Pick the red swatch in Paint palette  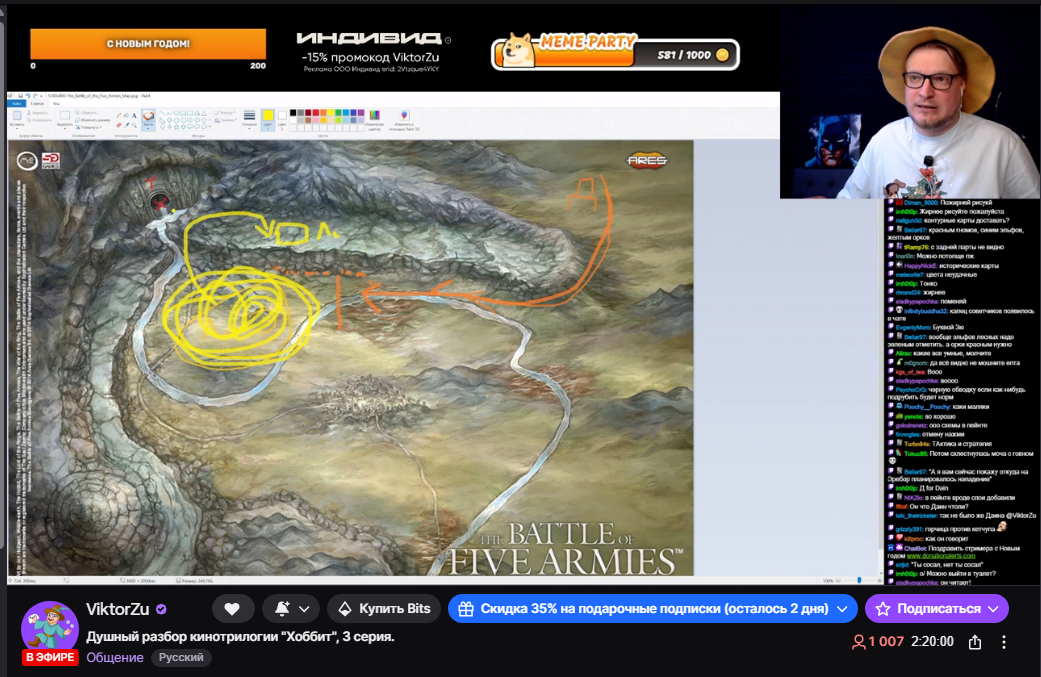point(316,113)
